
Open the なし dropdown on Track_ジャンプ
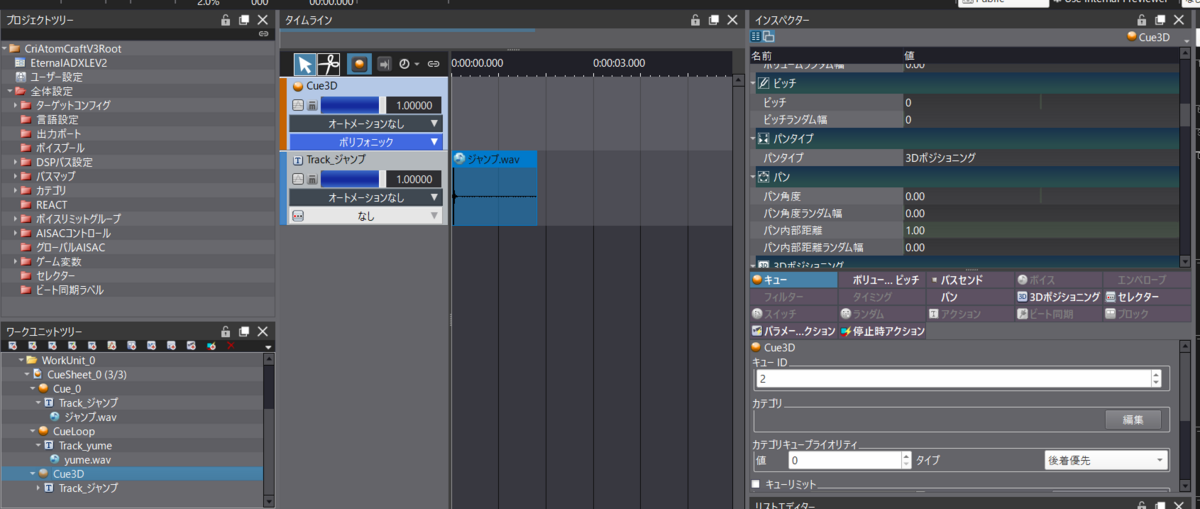click(366, 215)
